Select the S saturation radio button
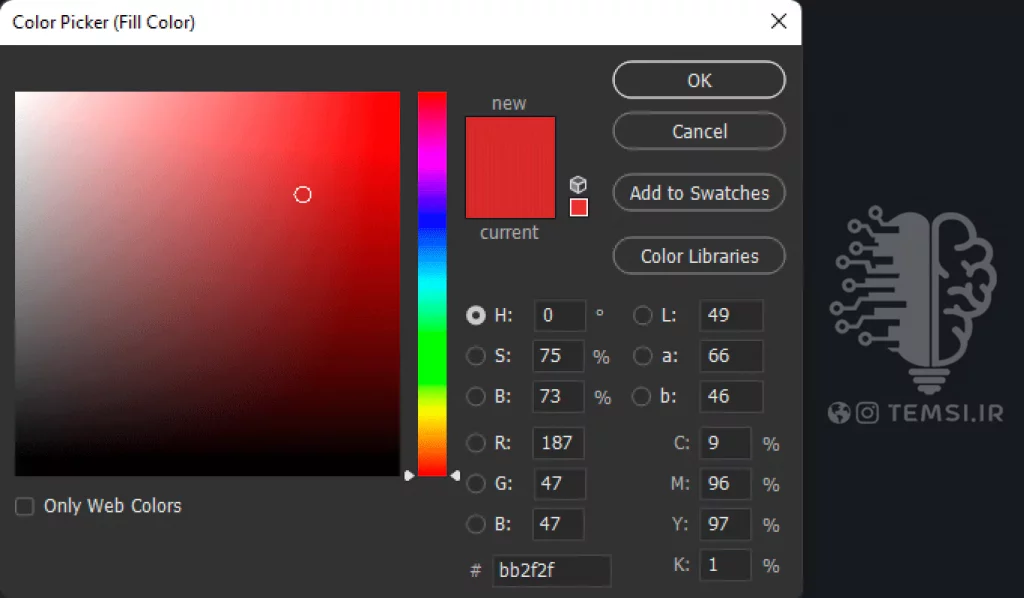Image resolution: width=1024 pixels, height=598 pixels. point(476,356)
